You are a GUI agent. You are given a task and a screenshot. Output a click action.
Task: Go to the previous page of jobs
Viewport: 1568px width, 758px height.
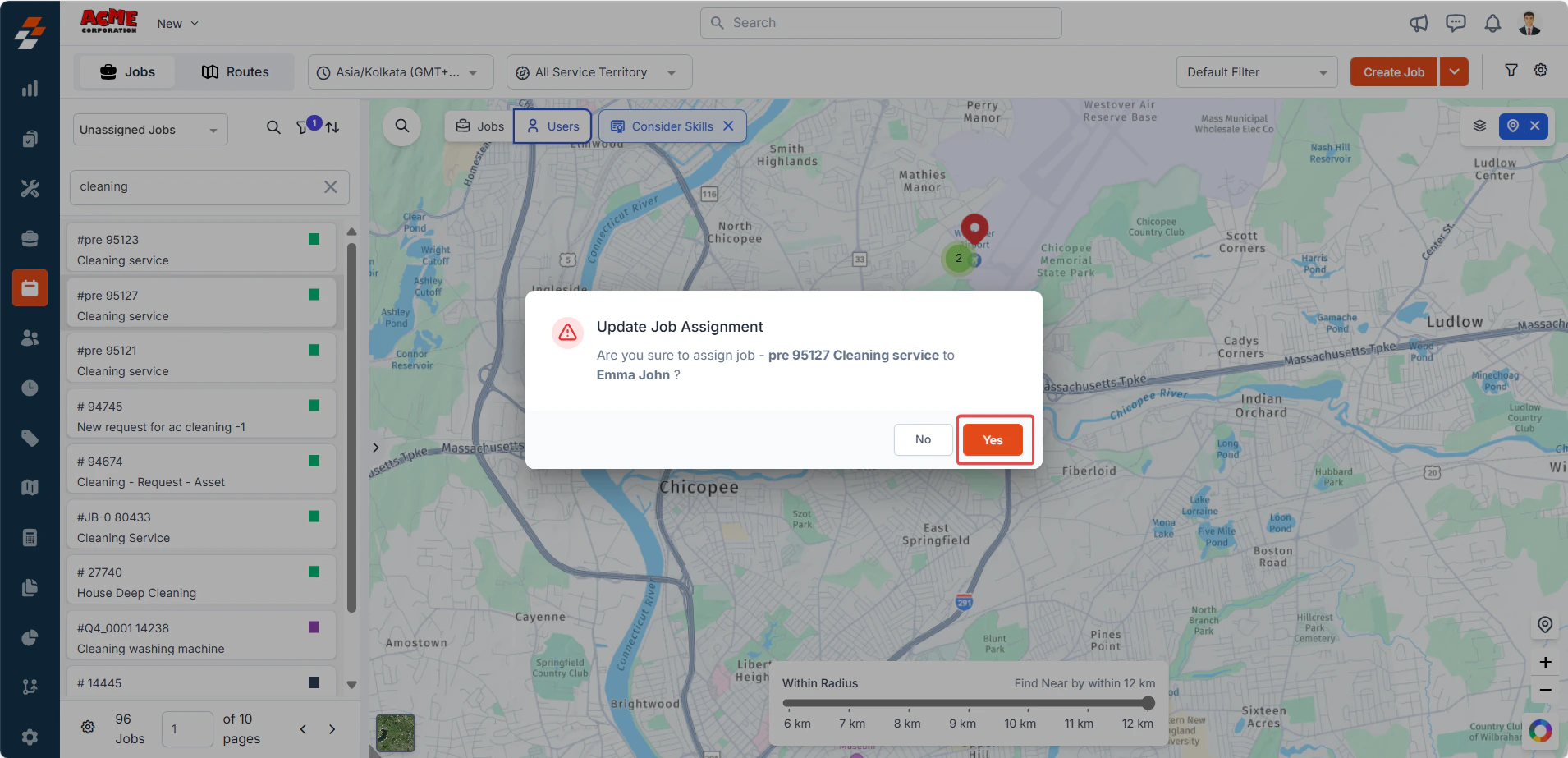click(303, 729)
